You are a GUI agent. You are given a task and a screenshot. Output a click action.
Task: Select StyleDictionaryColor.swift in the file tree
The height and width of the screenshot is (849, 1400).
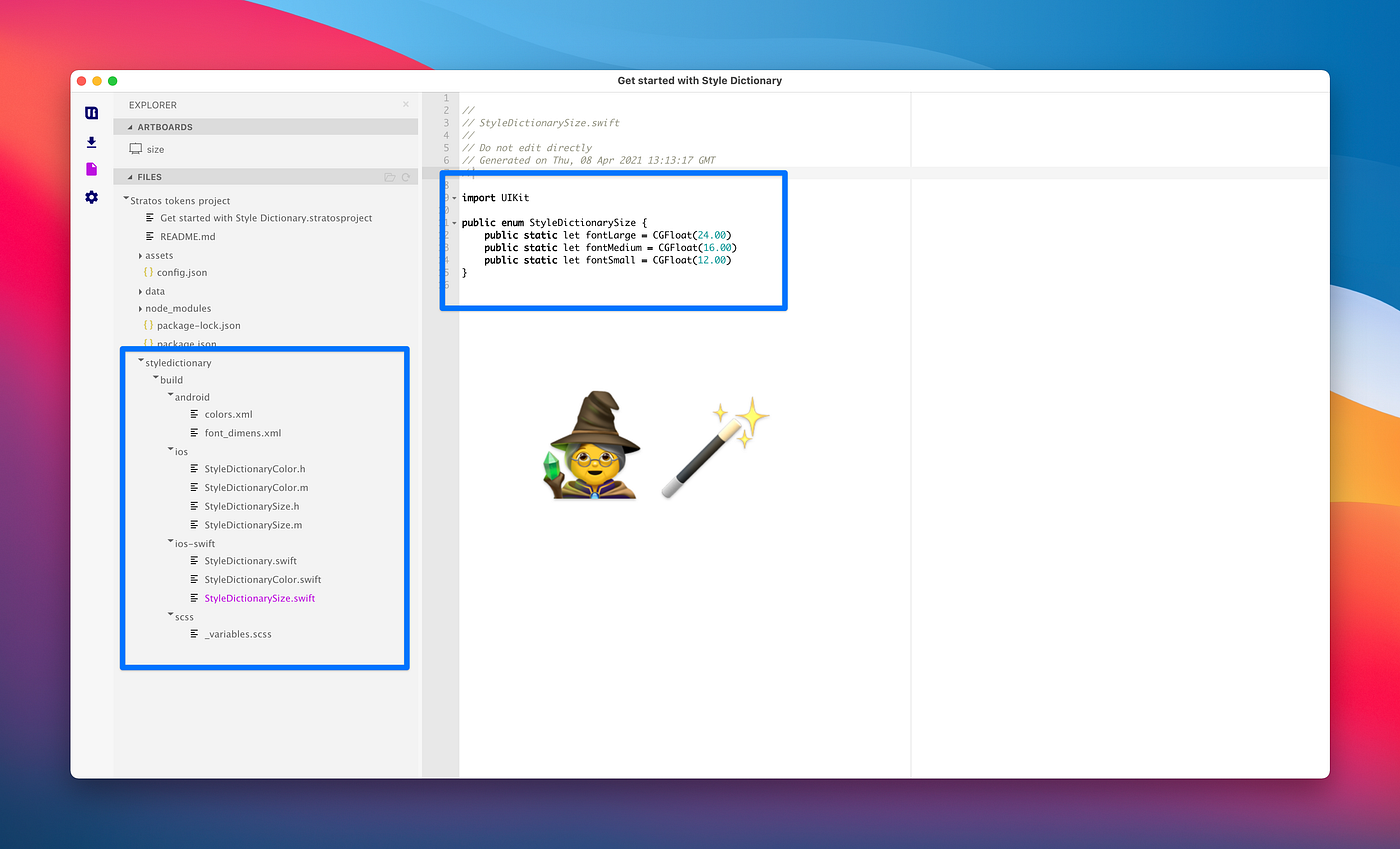262,579
